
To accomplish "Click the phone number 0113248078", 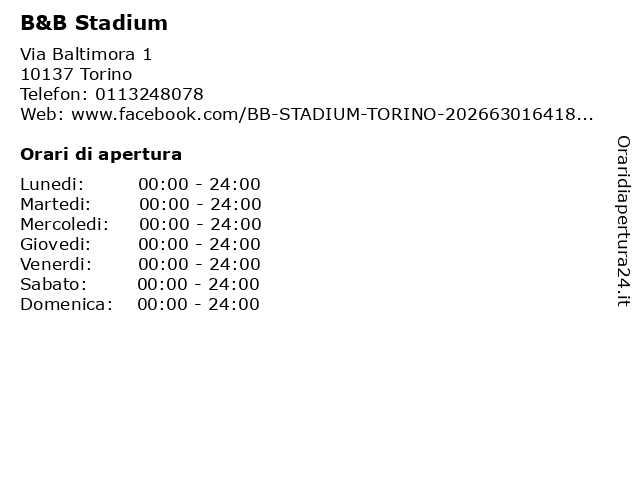I will click(149, 94).
